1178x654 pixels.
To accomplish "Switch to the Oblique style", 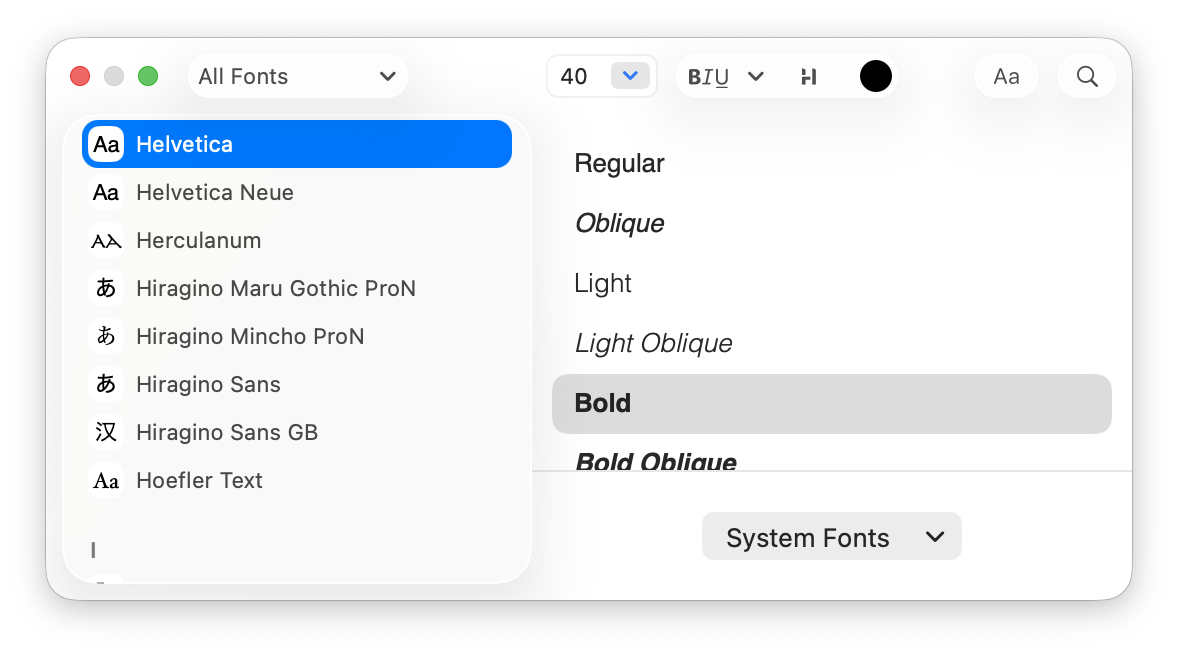I will [619, 223].
